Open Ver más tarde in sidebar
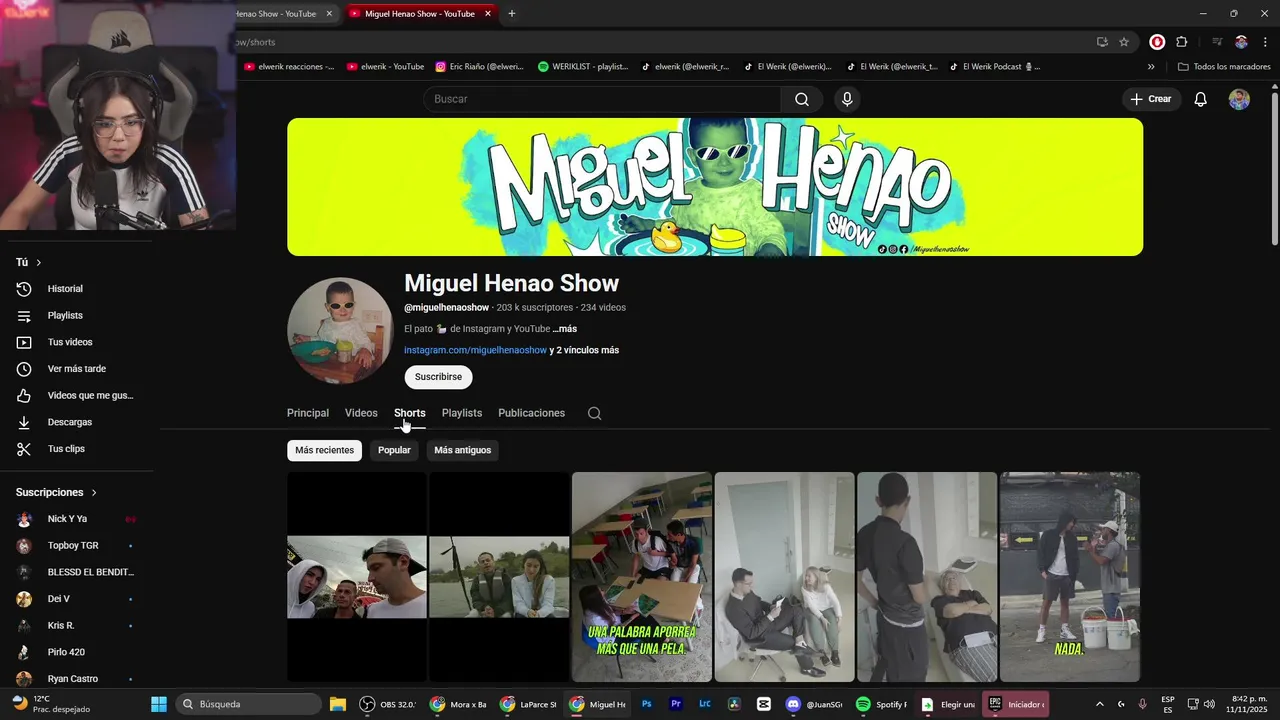Viewport: 1280px width, 720px height. pos(77,369)
